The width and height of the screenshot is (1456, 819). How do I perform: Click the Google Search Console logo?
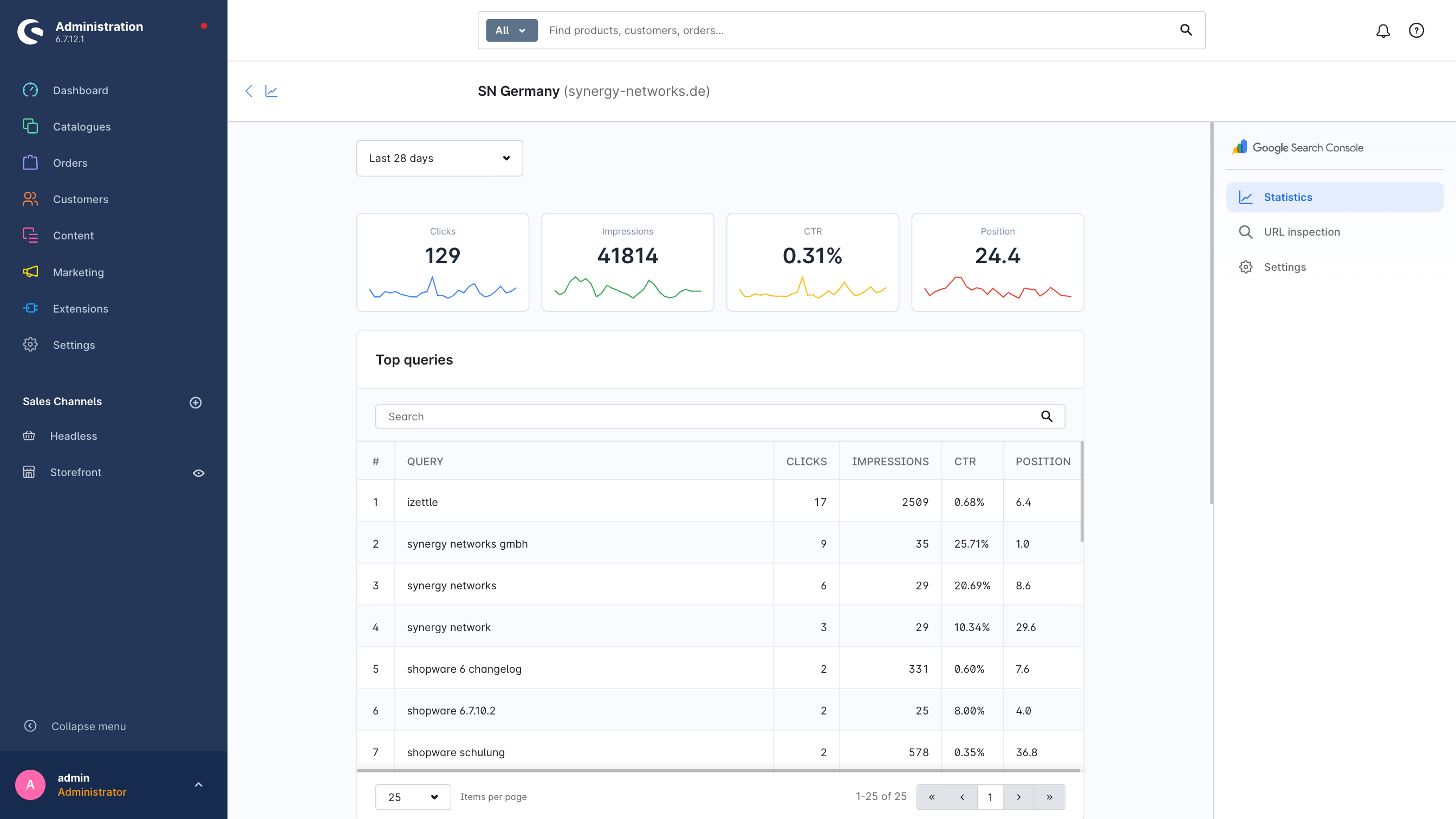[x=1298, y=147]
